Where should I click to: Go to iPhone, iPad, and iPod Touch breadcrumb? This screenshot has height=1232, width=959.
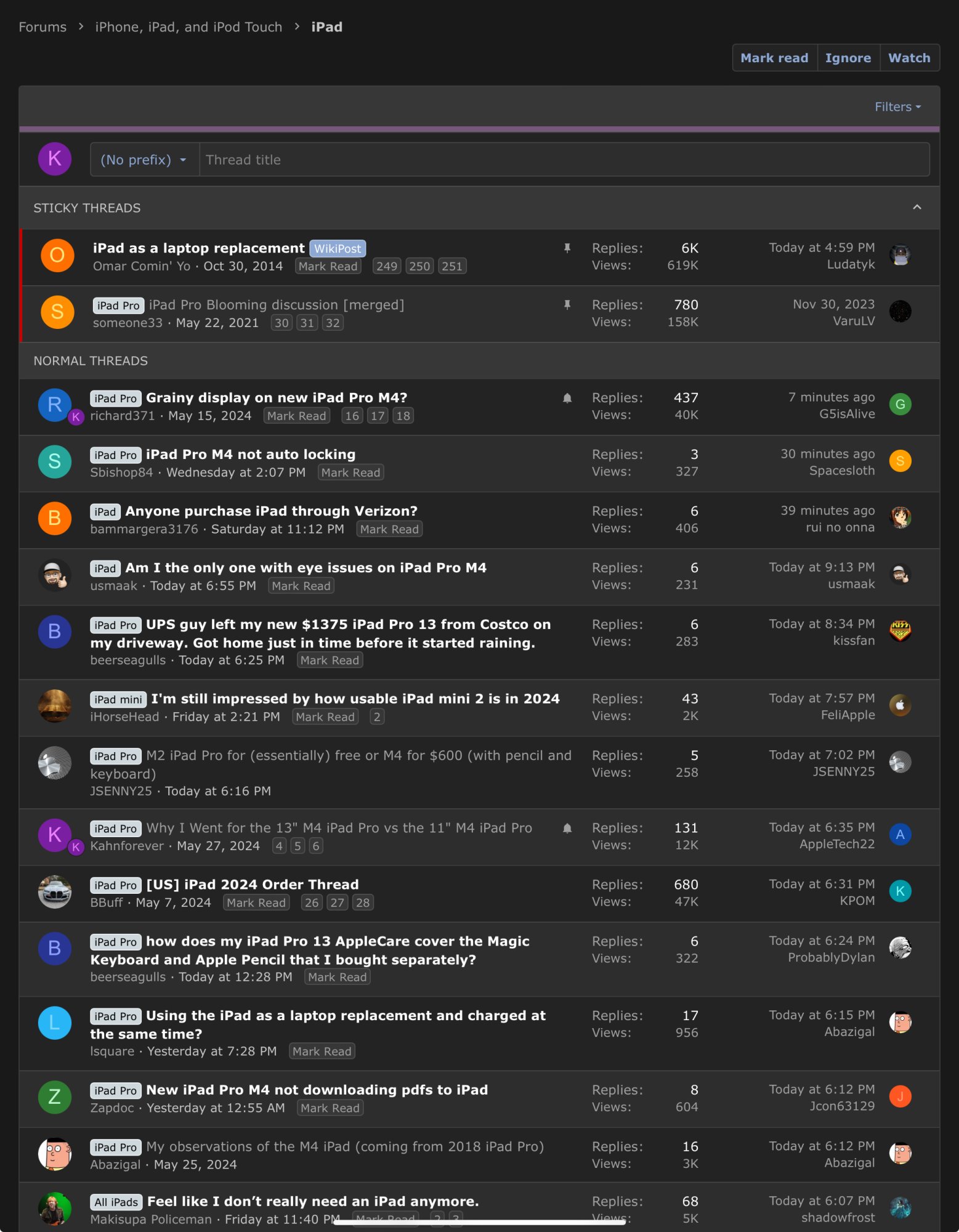pyautogui.click(x=188, y=27)
